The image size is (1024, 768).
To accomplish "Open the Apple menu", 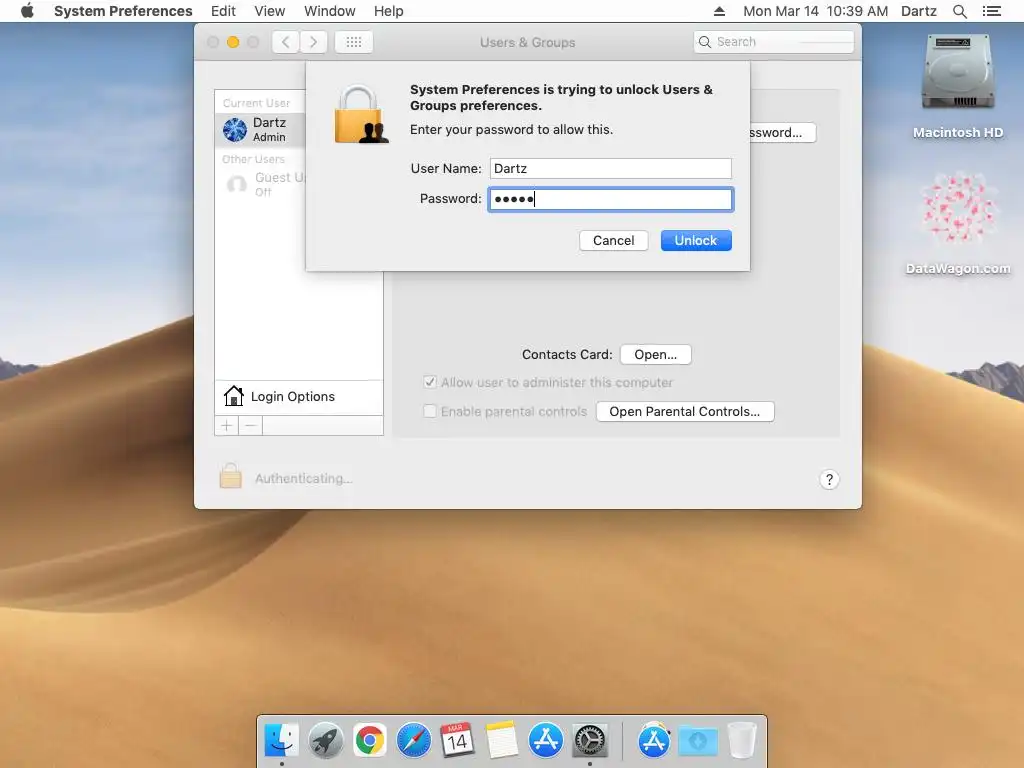I will 27,11.
